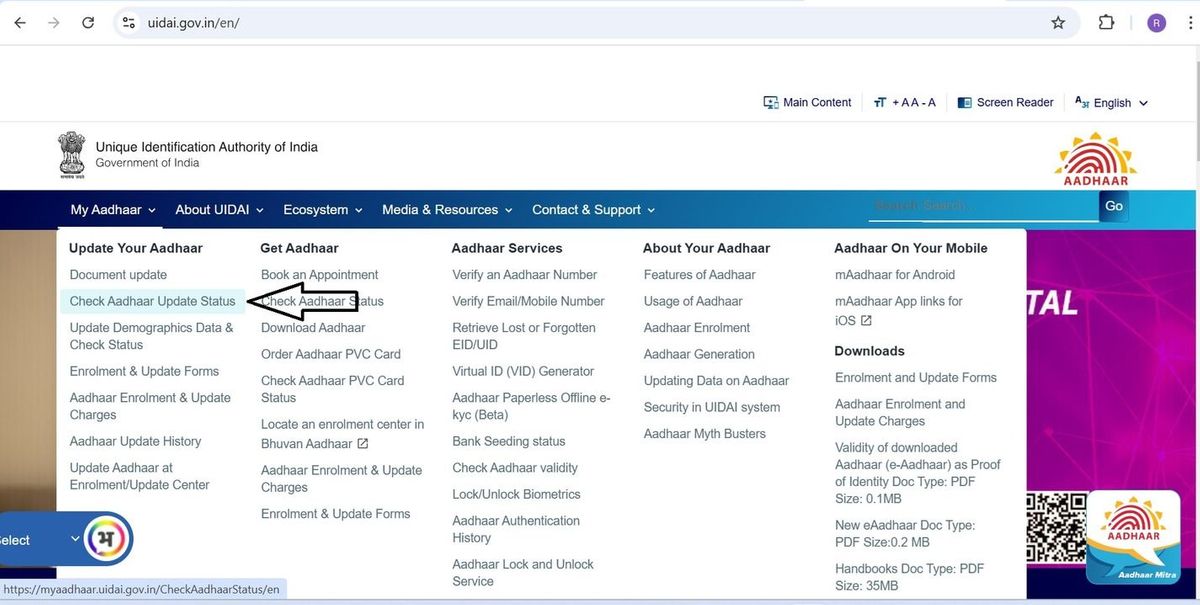The width and height of the screenshot is (1200, 605).
Task: Click the external link icon beside Bhuvan Aadhaar
Action: pyautogui.click(x=364, y=443)
